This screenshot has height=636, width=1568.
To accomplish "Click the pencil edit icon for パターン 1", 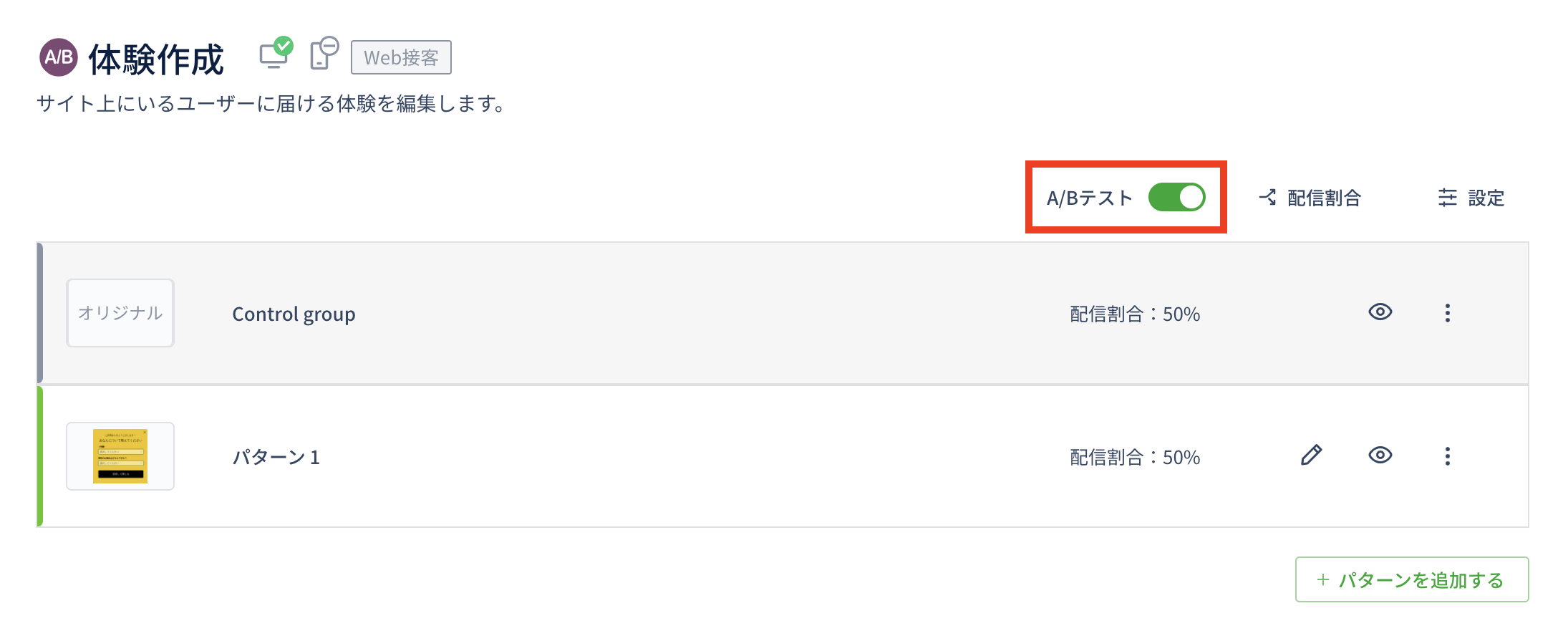I will [1311, 456].
